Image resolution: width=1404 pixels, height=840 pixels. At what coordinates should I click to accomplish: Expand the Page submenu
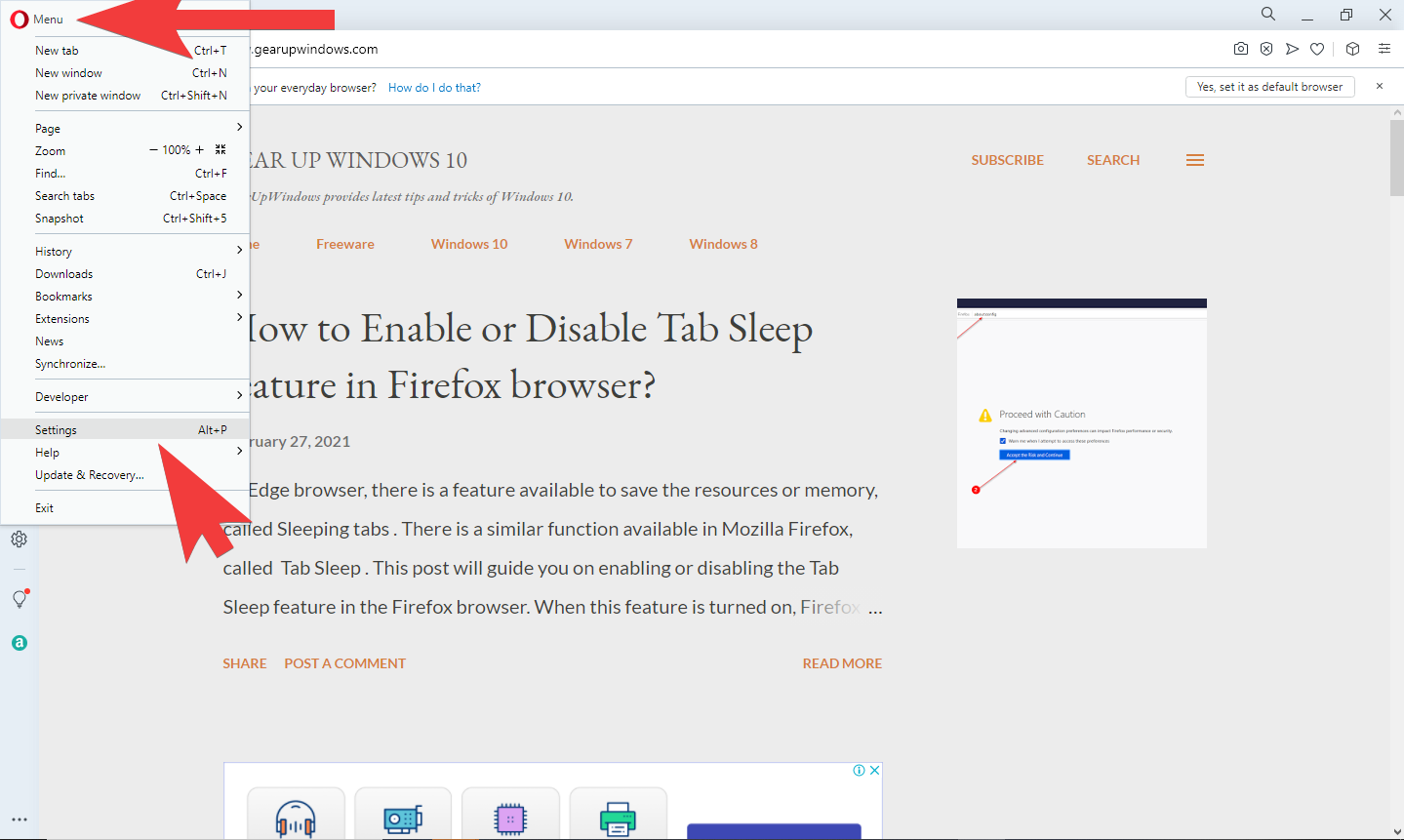point(125,128)
